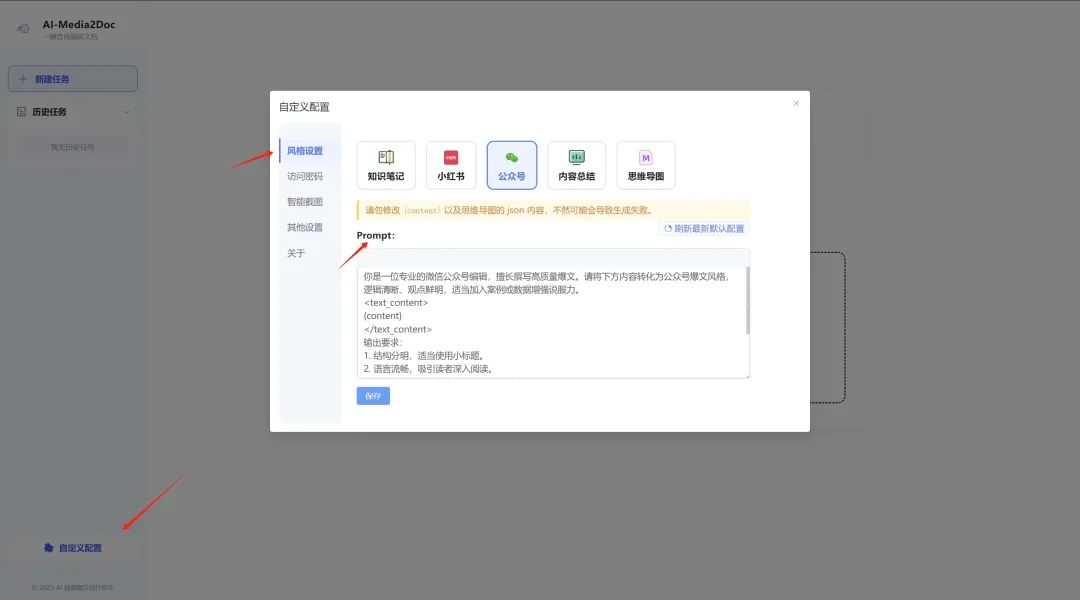
Task: Select the 小红书 style card icon
Action: (451, 158)
